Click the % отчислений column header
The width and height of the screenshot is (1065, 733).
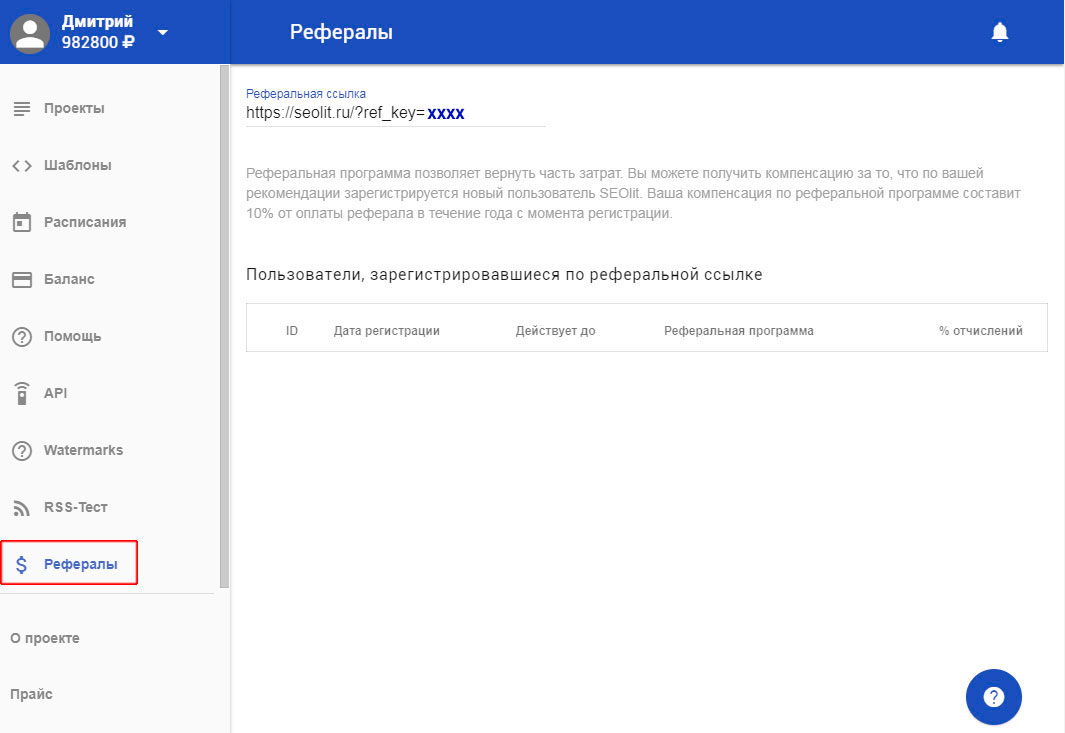pos(980,331)
